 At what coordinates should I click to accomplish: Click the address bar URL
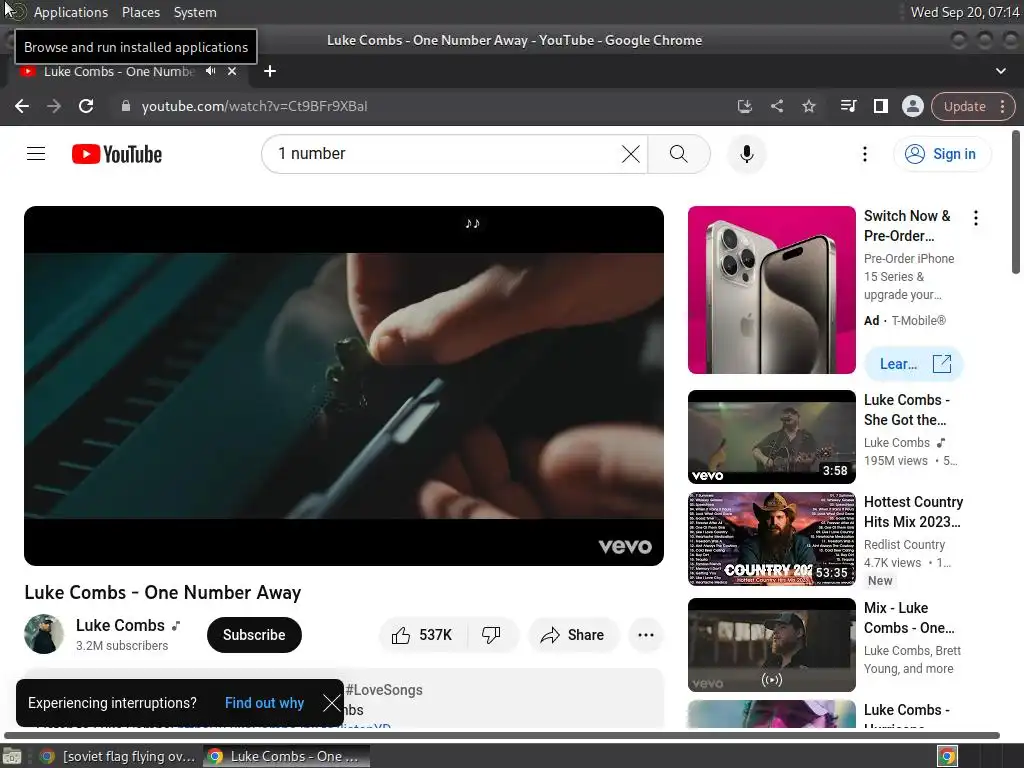[255, 106]
